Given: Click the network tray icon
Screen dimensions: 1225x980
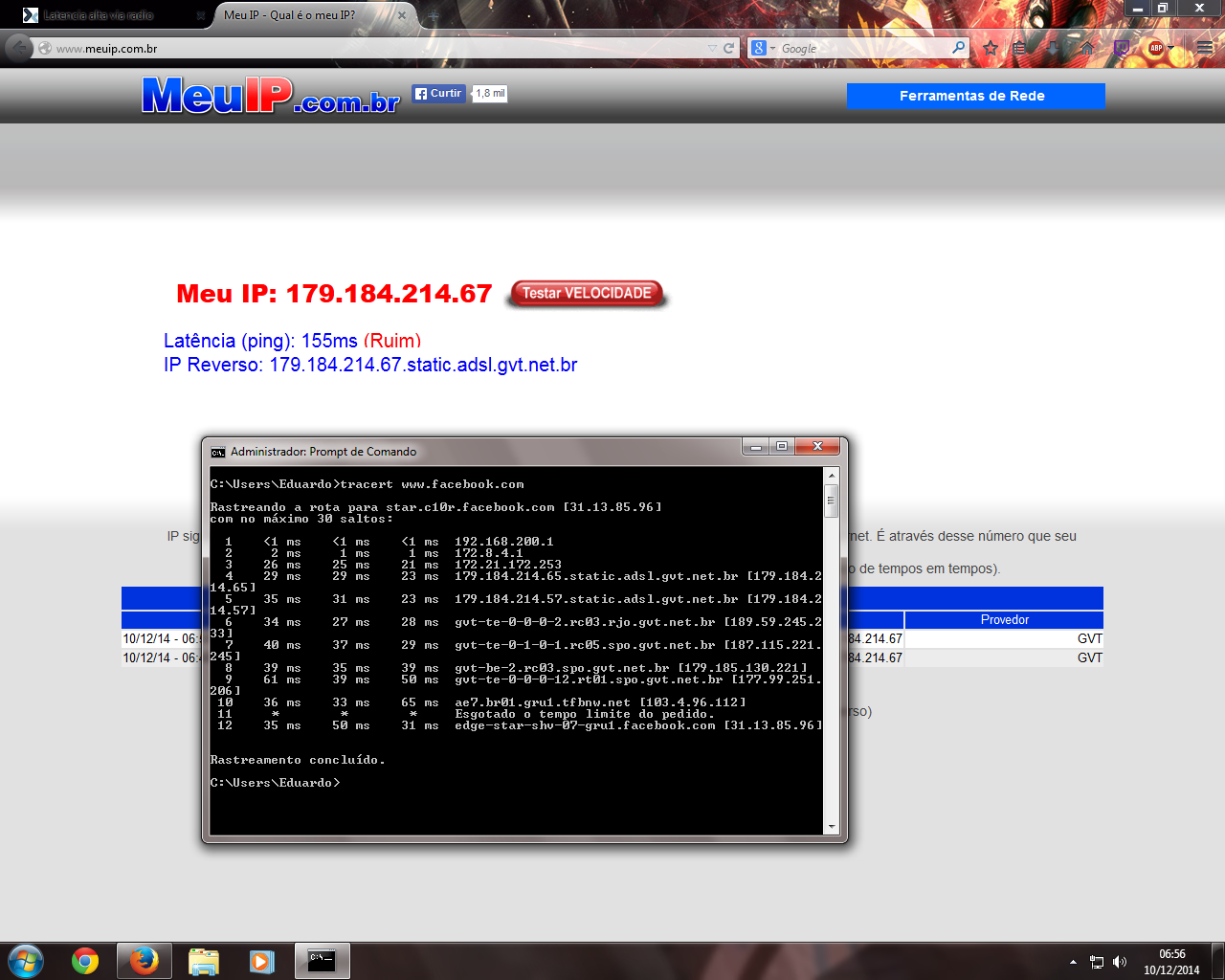Looking at the screenshot, I should (1097, 962).
